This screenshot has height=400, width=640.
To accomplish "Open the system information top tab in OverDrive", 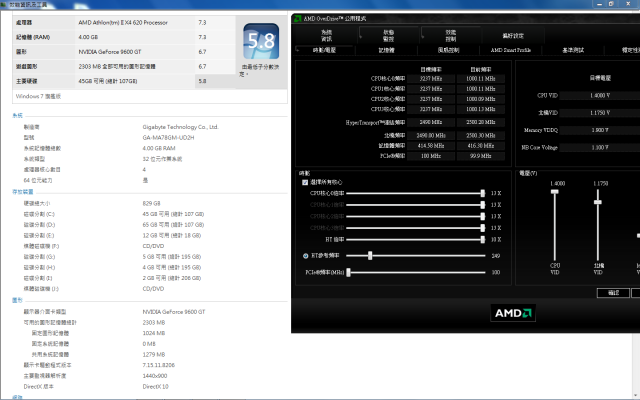I will tap(327, 36).
